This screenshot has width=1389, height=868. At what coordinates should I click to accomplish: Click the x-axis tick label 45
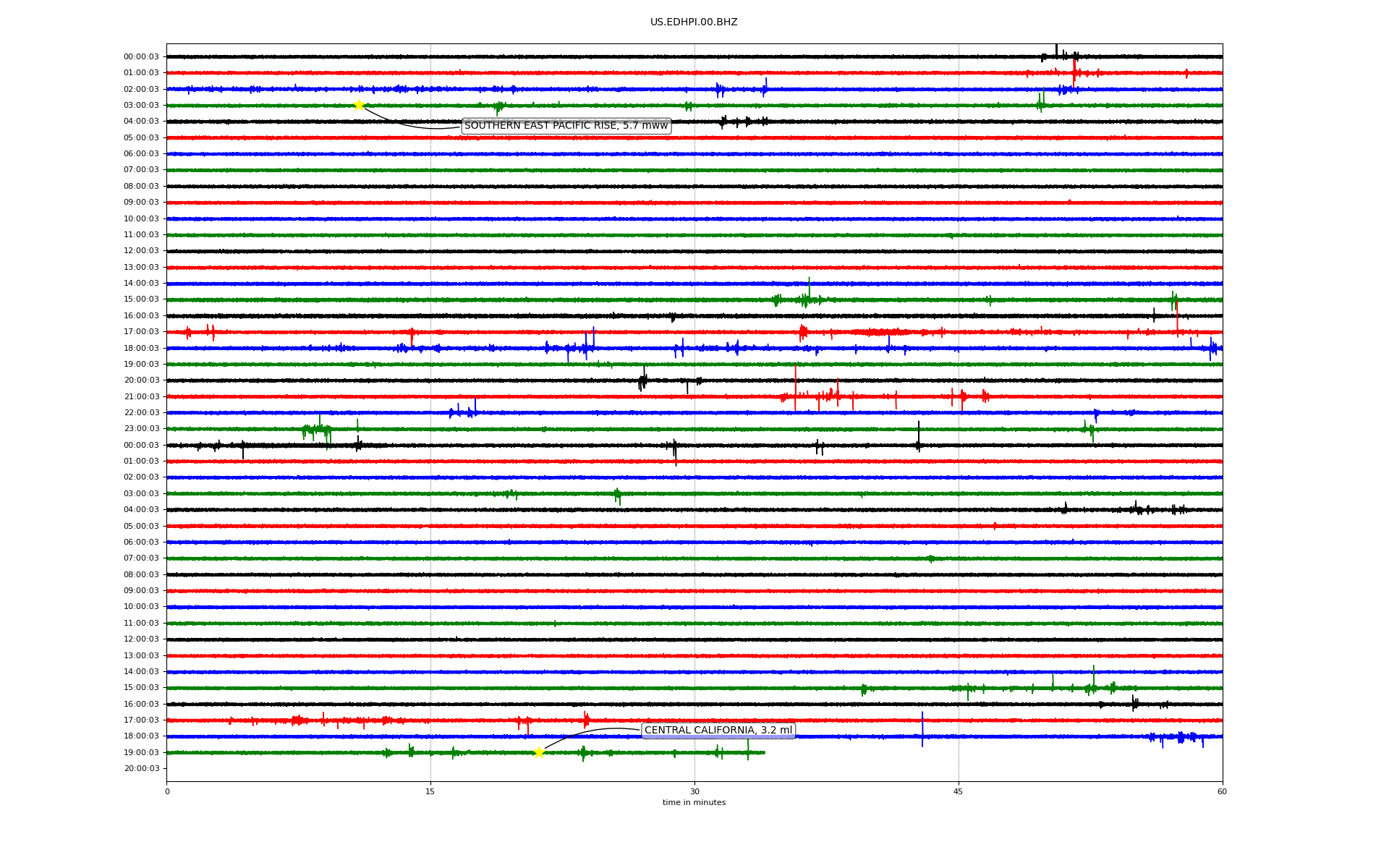[x=959, y=792]
